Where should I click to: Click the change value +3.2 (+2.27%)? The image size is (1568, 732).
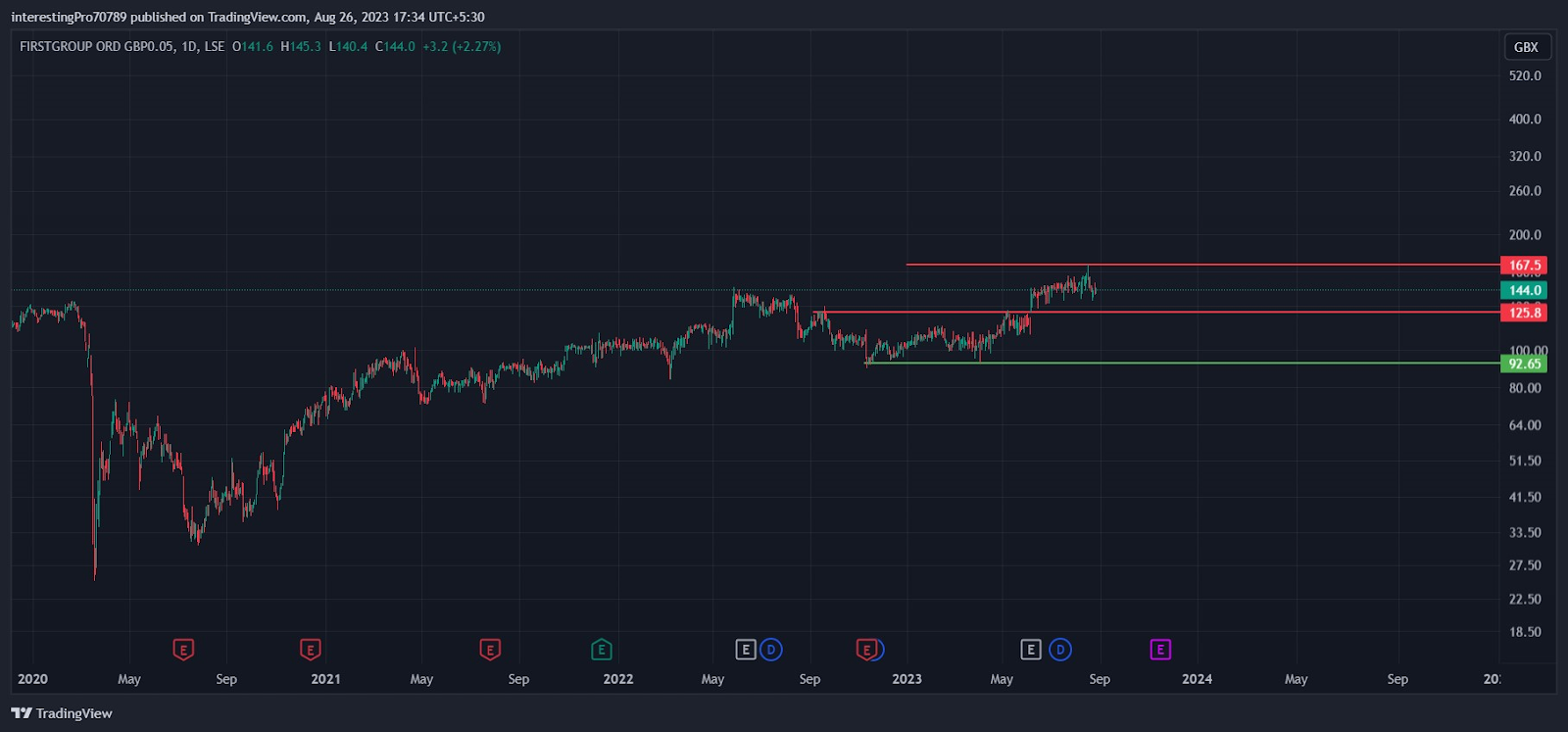point(462,46)
